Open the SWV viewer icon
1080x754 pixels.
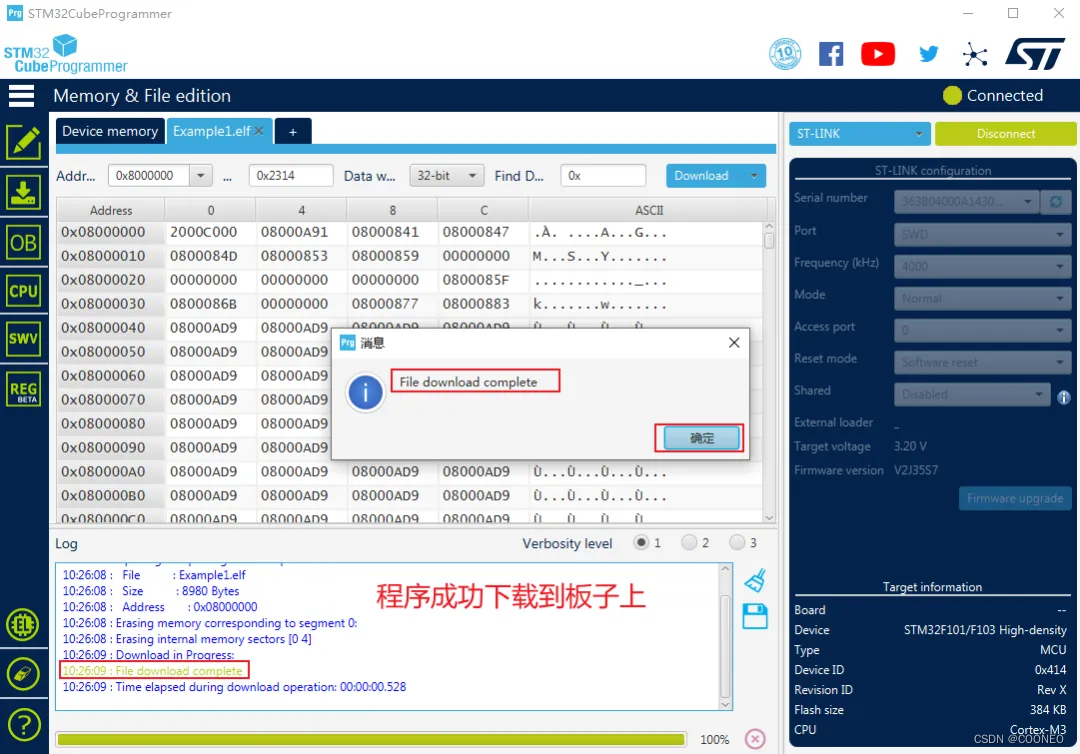(x=23, y=339)
